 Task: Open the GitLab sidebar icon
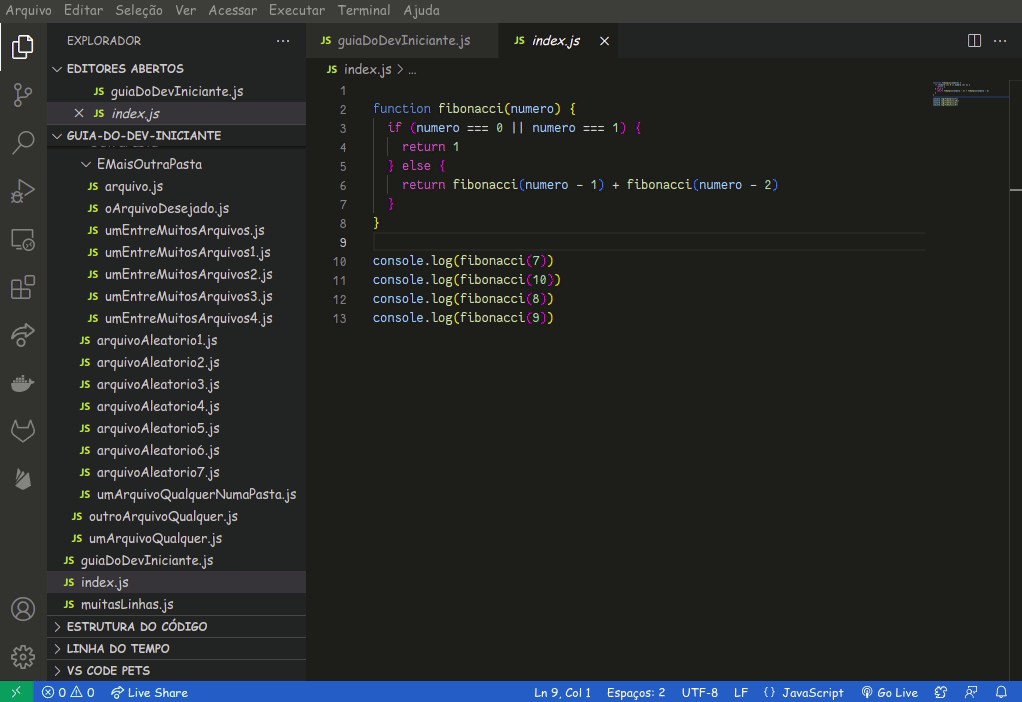(x=23, y=431)
